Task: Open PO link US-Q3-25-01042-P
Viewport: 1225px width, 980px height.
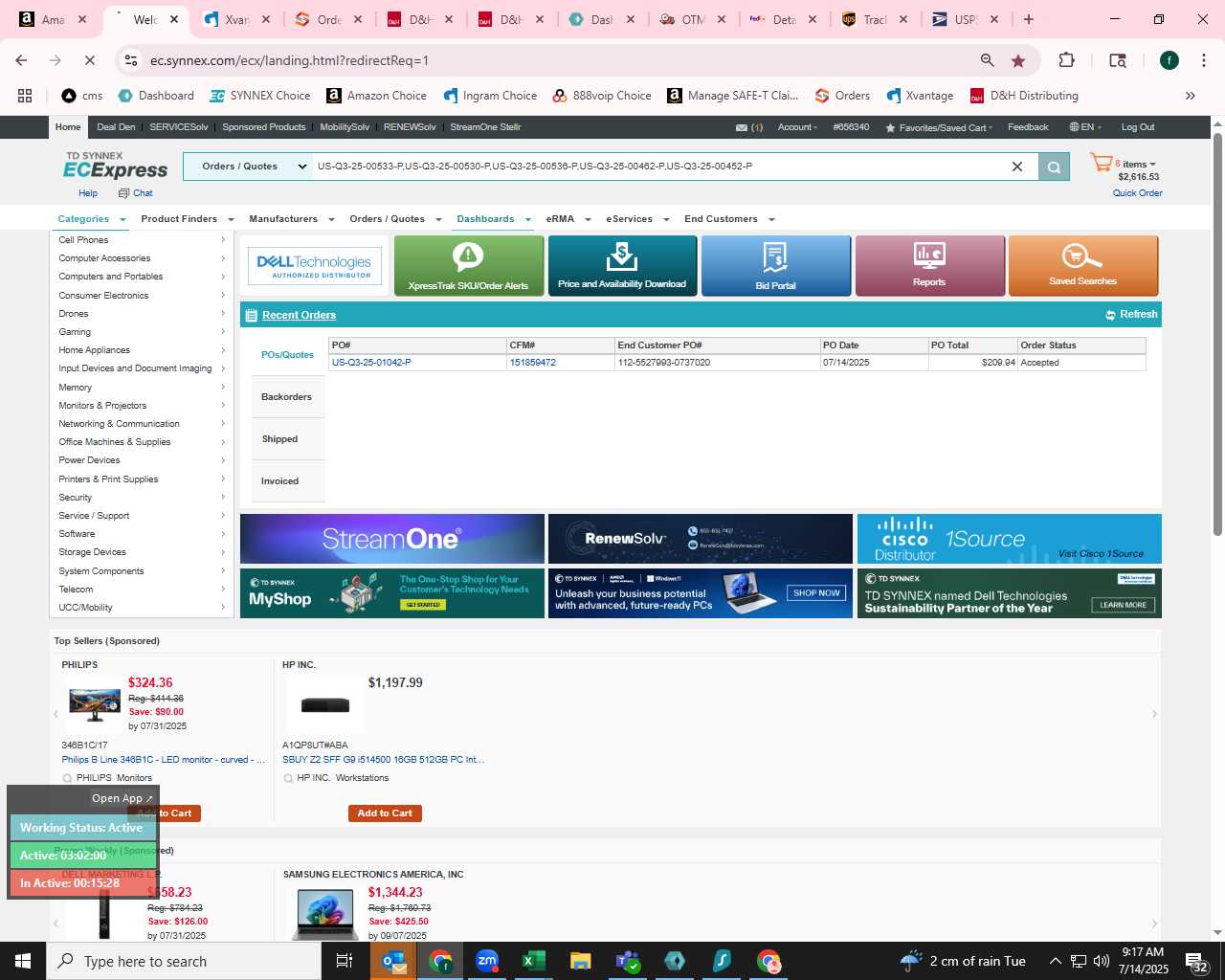Action: coord(371,363)
